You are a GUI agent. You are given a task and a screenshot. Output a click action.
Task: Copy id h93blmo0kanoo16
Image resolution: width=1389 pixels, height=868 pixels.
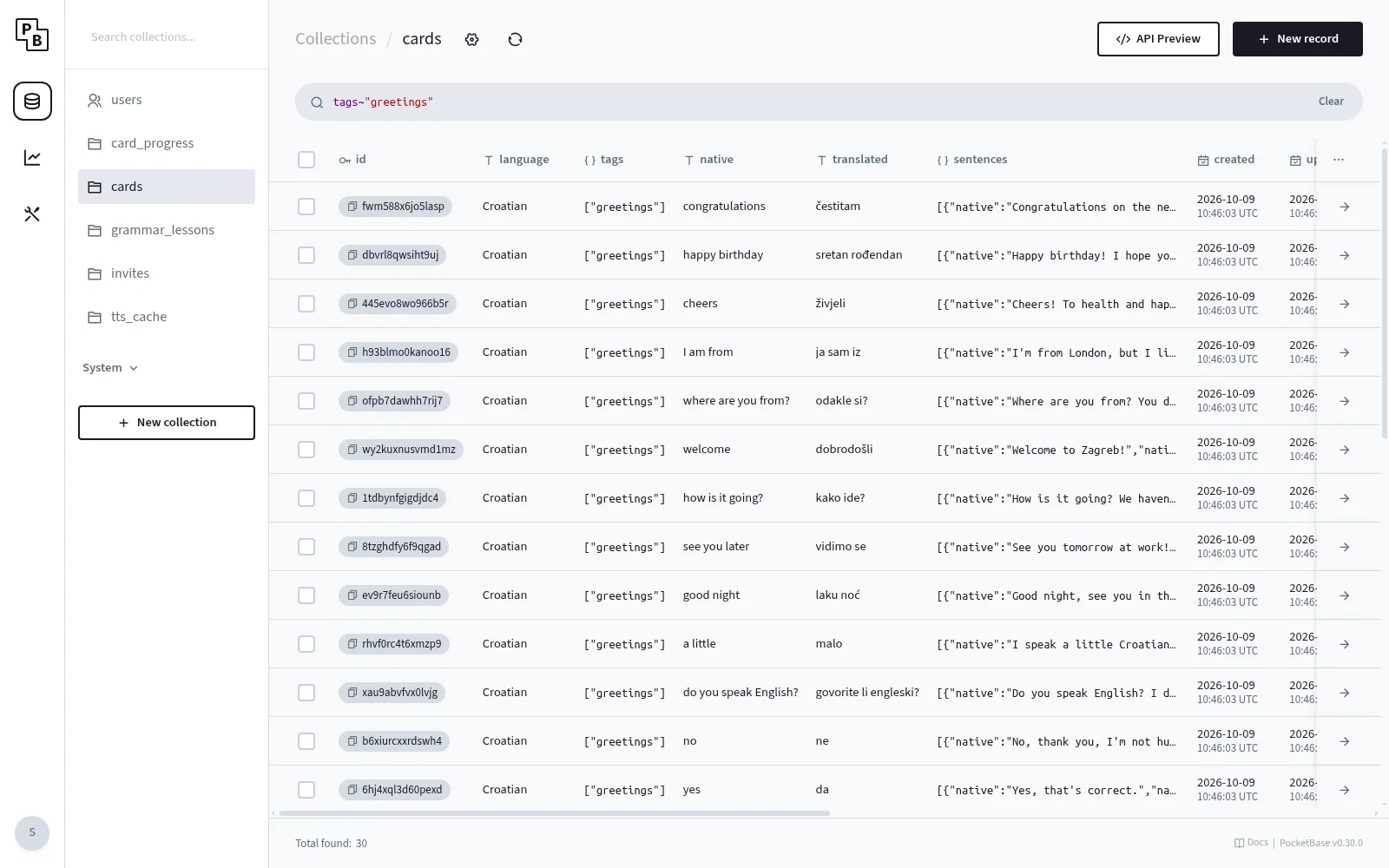(352, 352)
